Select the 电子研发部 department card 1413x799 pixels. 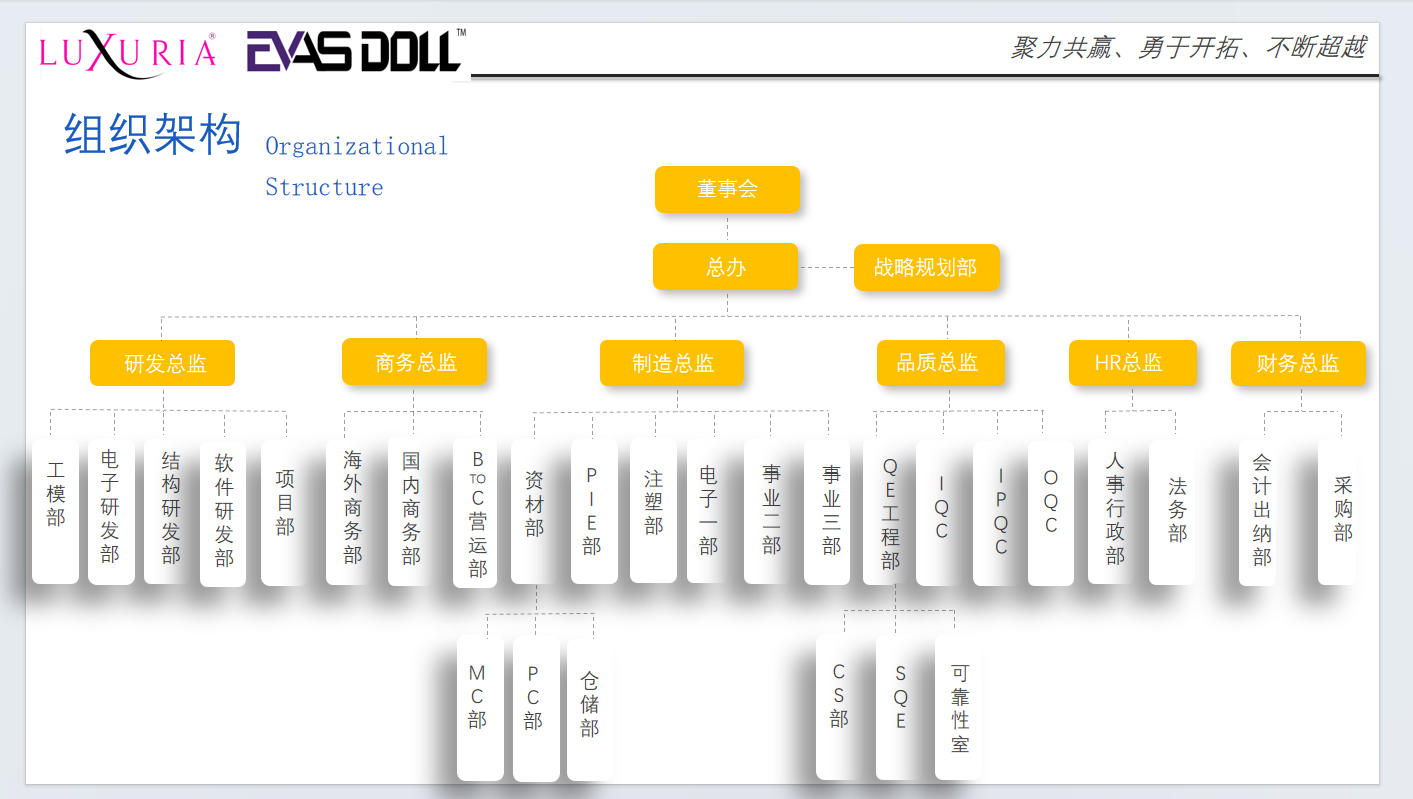(x=111, y=512)
